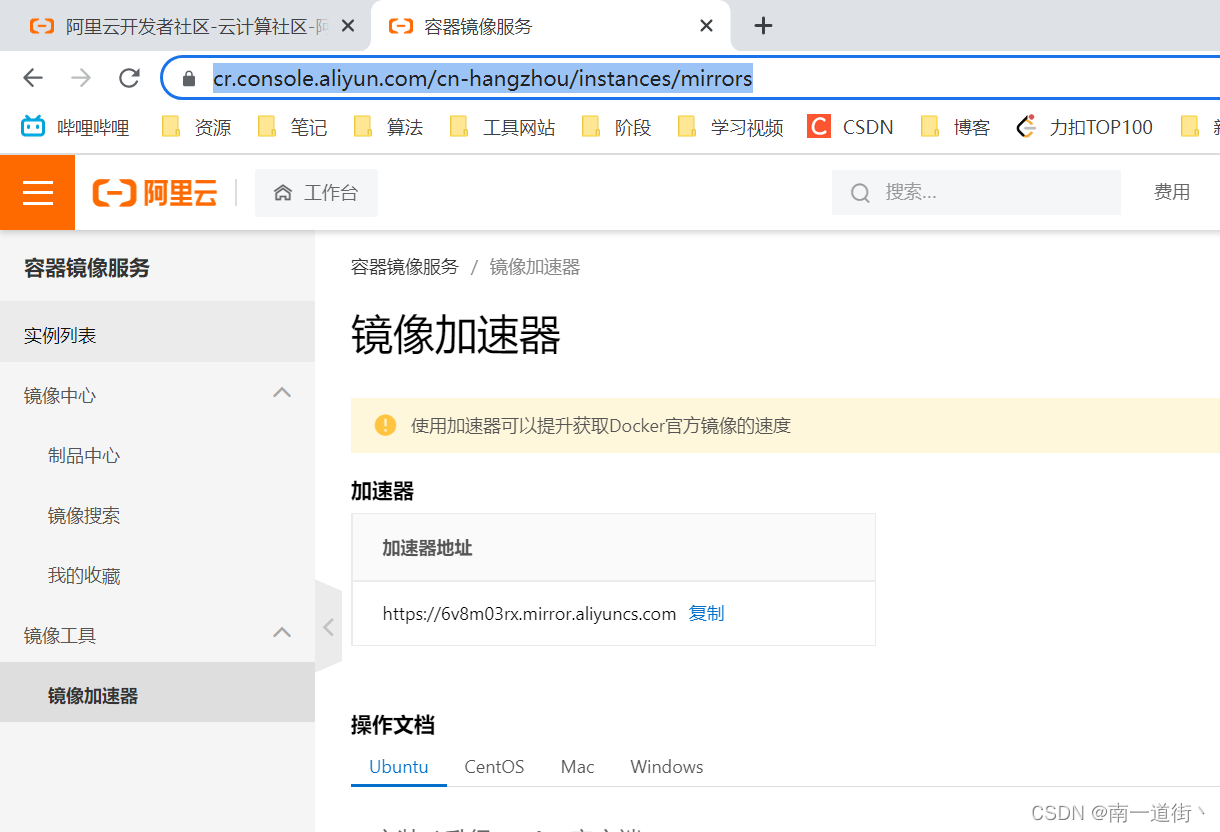Click the 加速器地址 table header

(x=428, y=548)
